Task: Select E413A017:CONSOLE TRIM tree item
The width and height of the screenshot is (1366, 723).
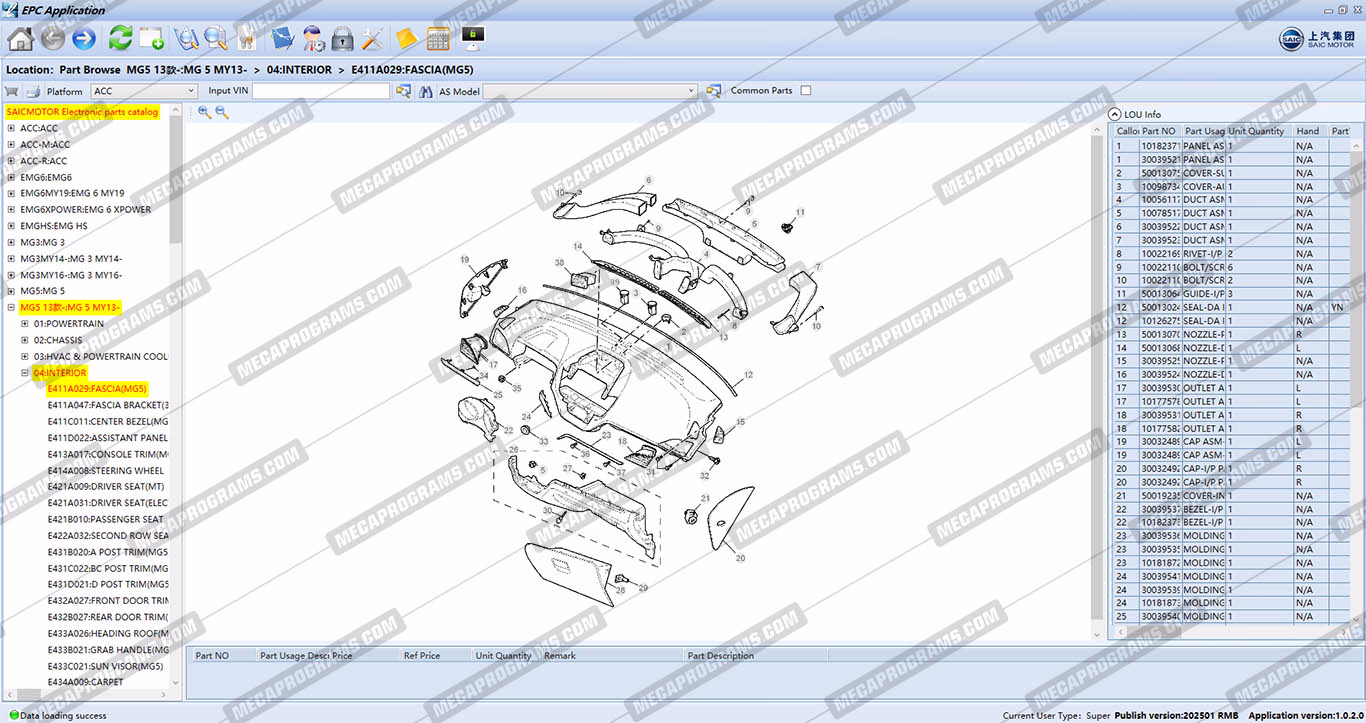Action: tap(108, 454)
